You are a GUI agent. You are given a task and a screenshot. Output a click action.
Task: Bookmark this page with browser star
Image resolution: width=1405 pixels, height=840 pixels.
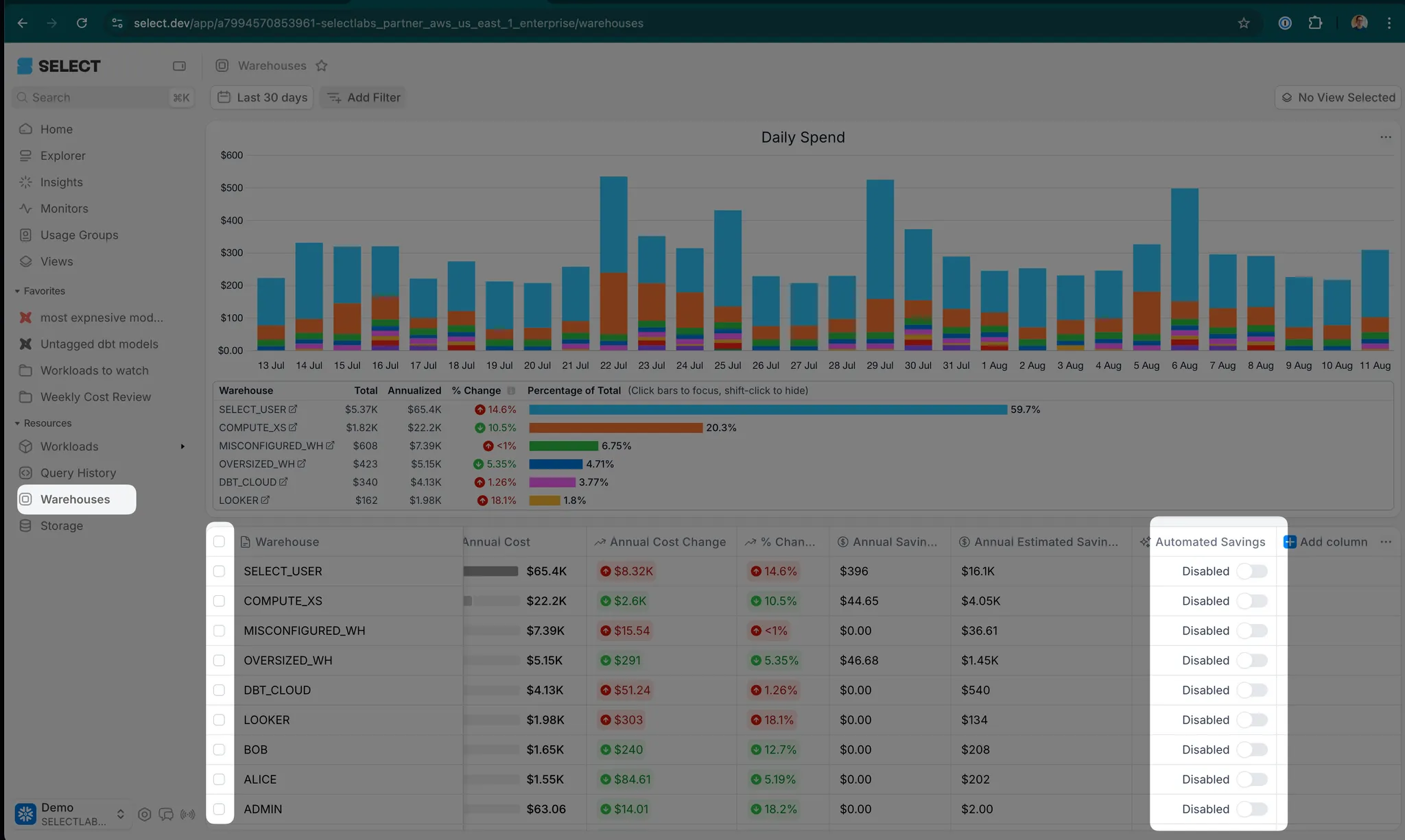click(1243, 23)
